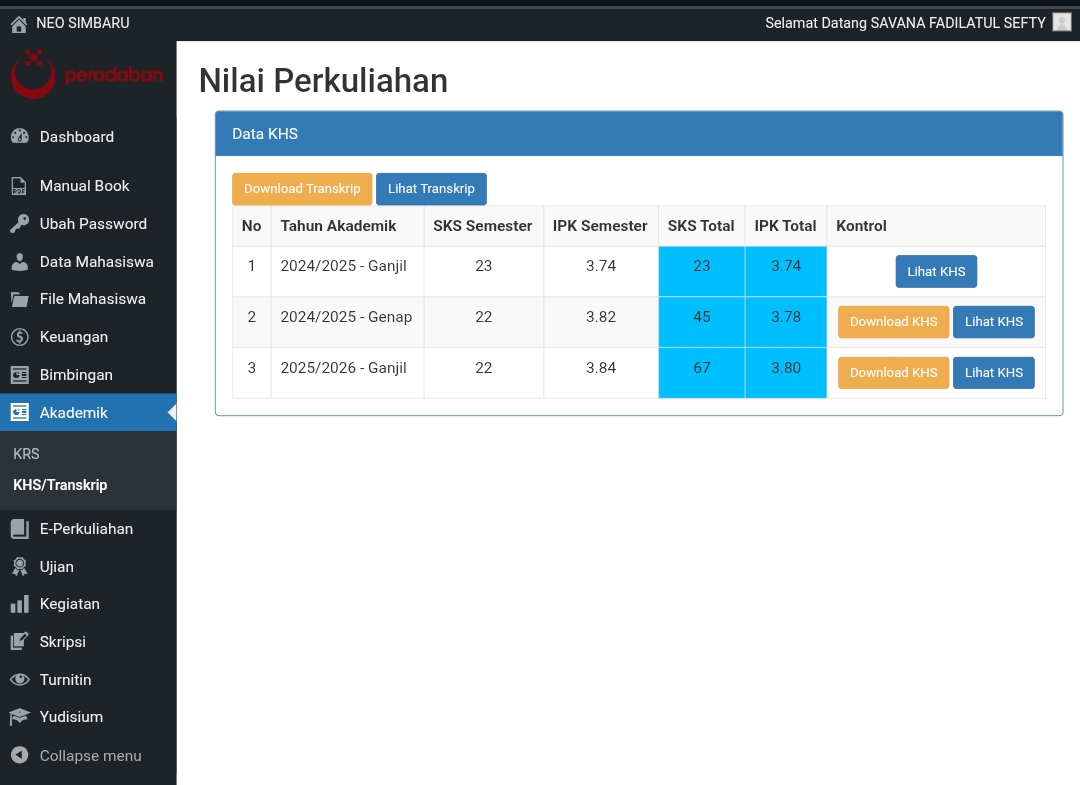Image resolution: width=1080 pixels, height=785 pixels.
Task: Click the 2024/2025 - Ganjil cell
Action: (347, 271)
